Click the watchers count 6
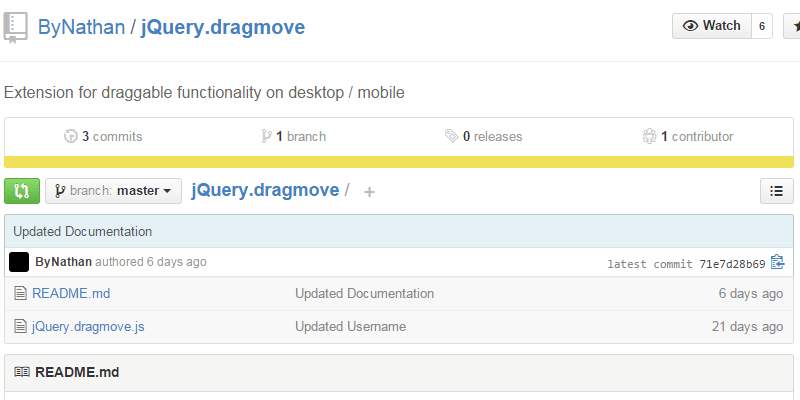Viewport: 800px width, 400px height. [762, 26]
